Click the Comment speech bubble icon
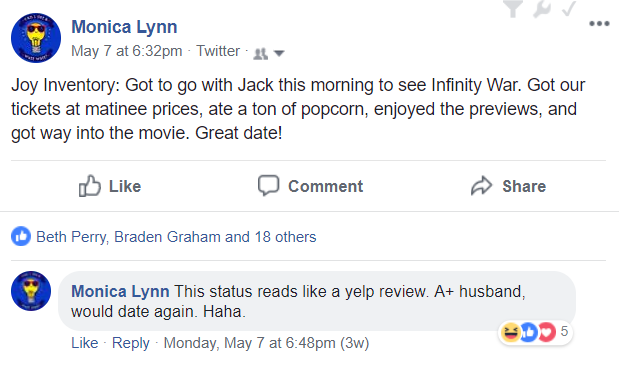 [x=268, y=185]
